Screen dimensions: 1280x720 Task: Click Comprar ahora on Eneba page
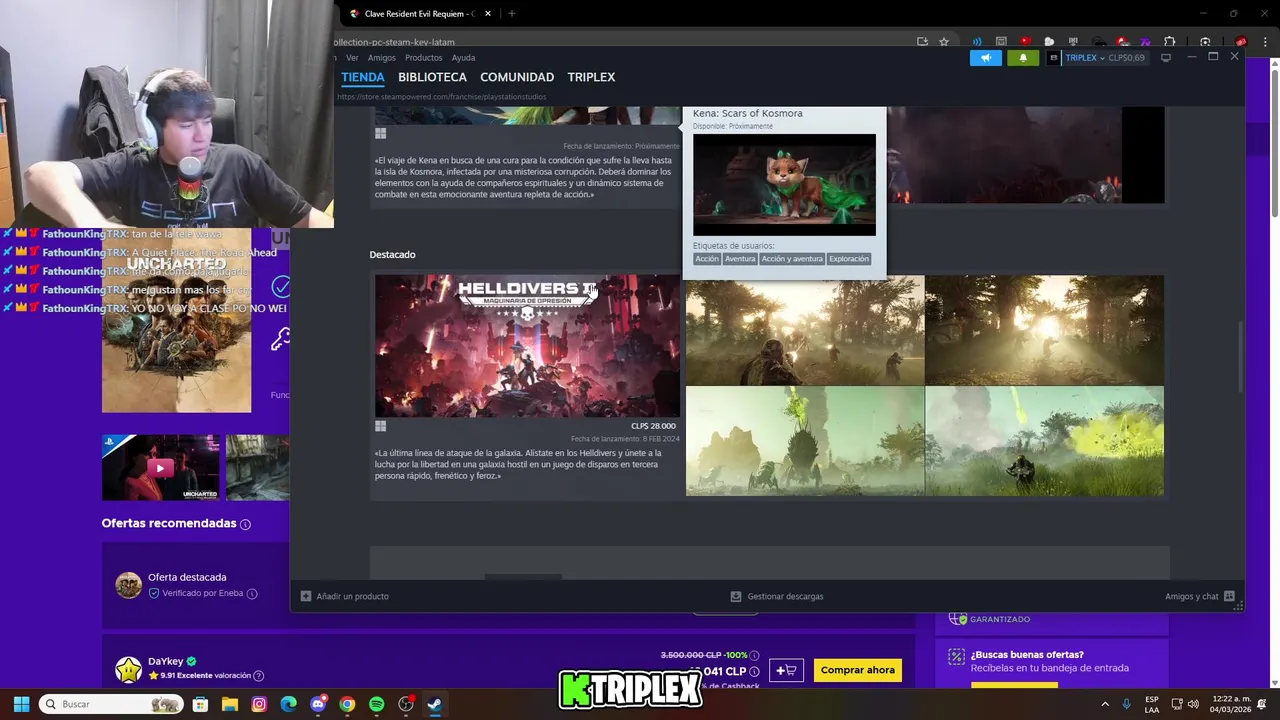pyautogui.click(x=858, y=670)
